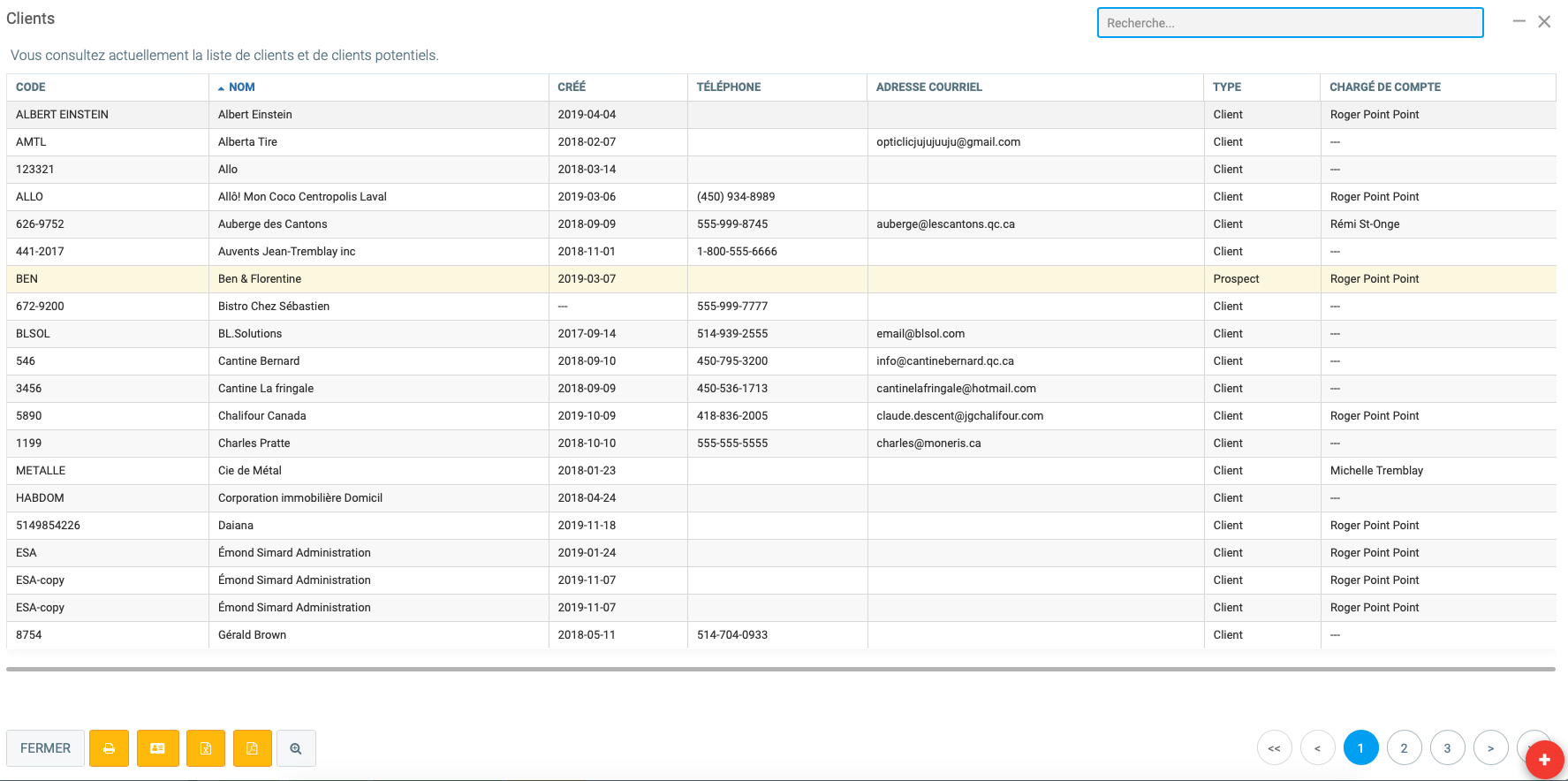The height and width of the screenshot is (781, 1568).
Task: Focus the Recherche search field
Action: point(1290,23)
